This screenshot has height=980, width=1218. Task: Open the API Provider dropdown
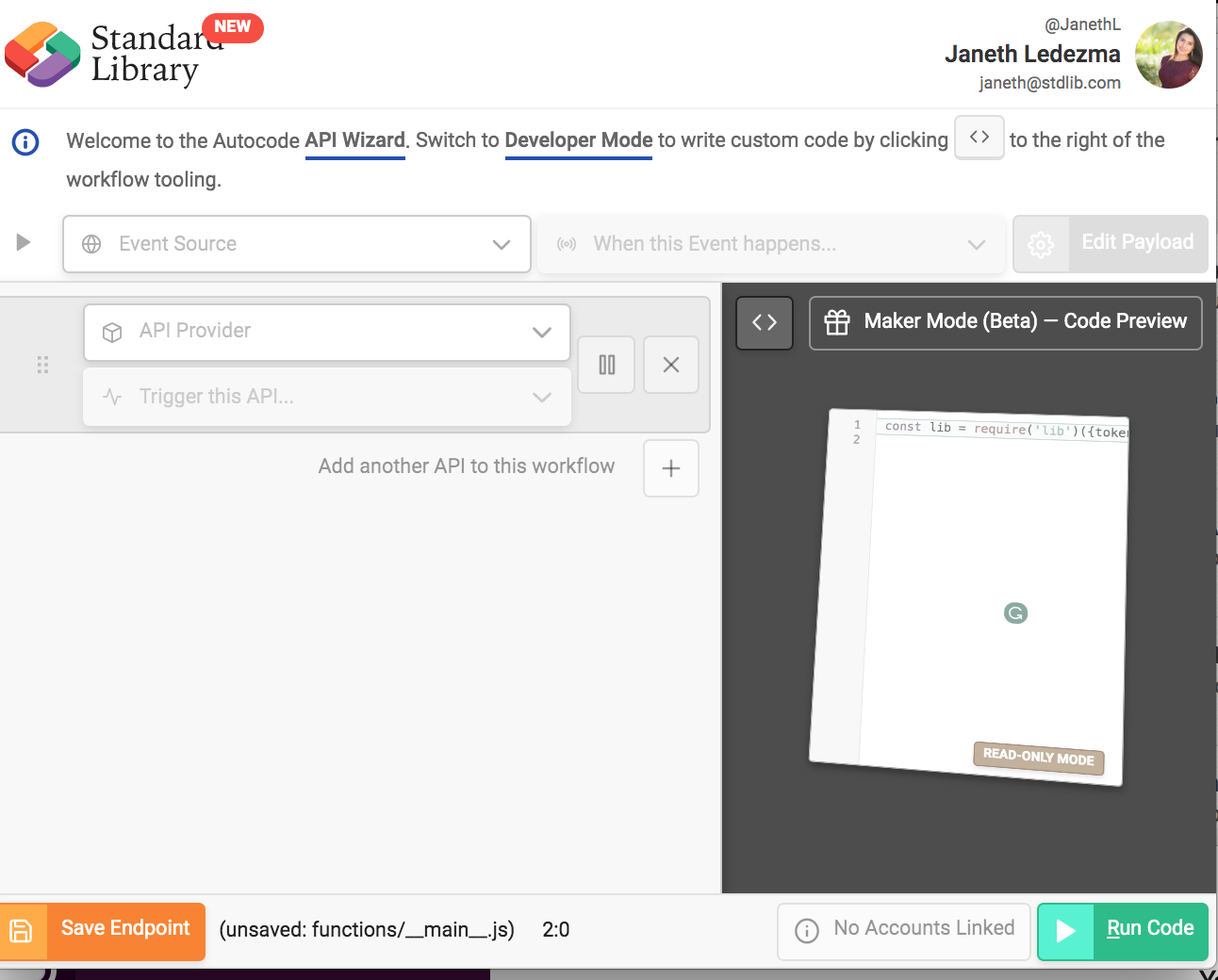click(327, 332)
